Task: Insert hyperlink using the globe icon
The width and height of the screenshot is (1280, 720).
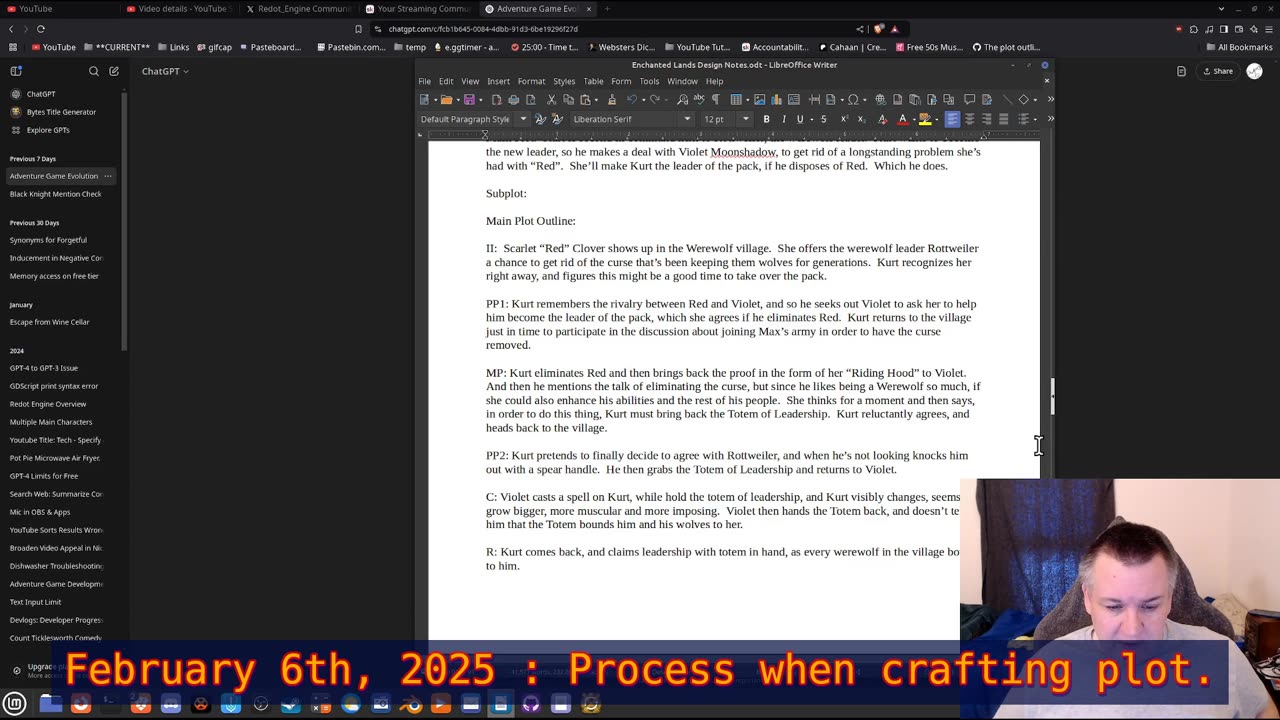Action: tap(880, 99)
